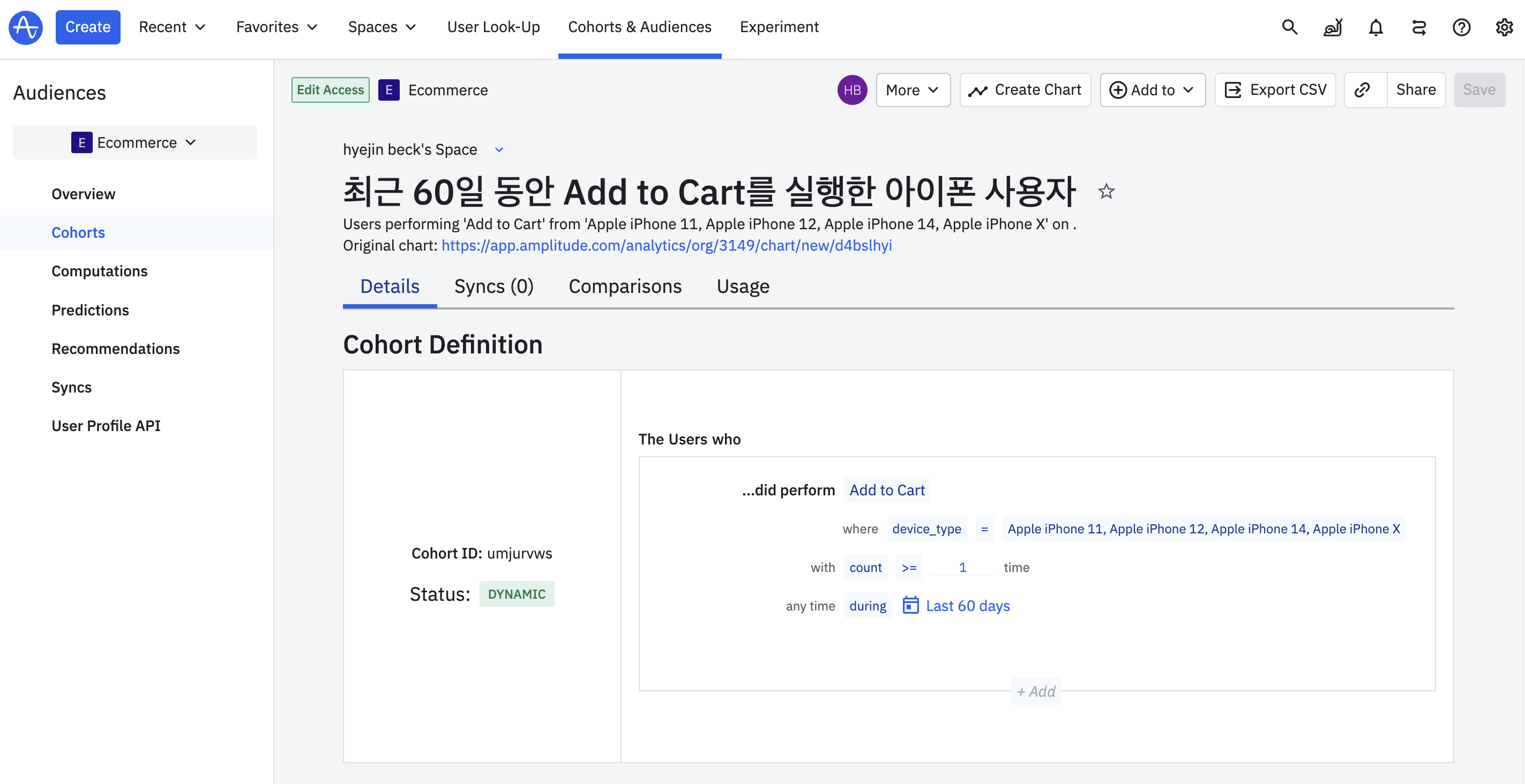Open the Syncs (0) tab

click(x=493, y=287)
